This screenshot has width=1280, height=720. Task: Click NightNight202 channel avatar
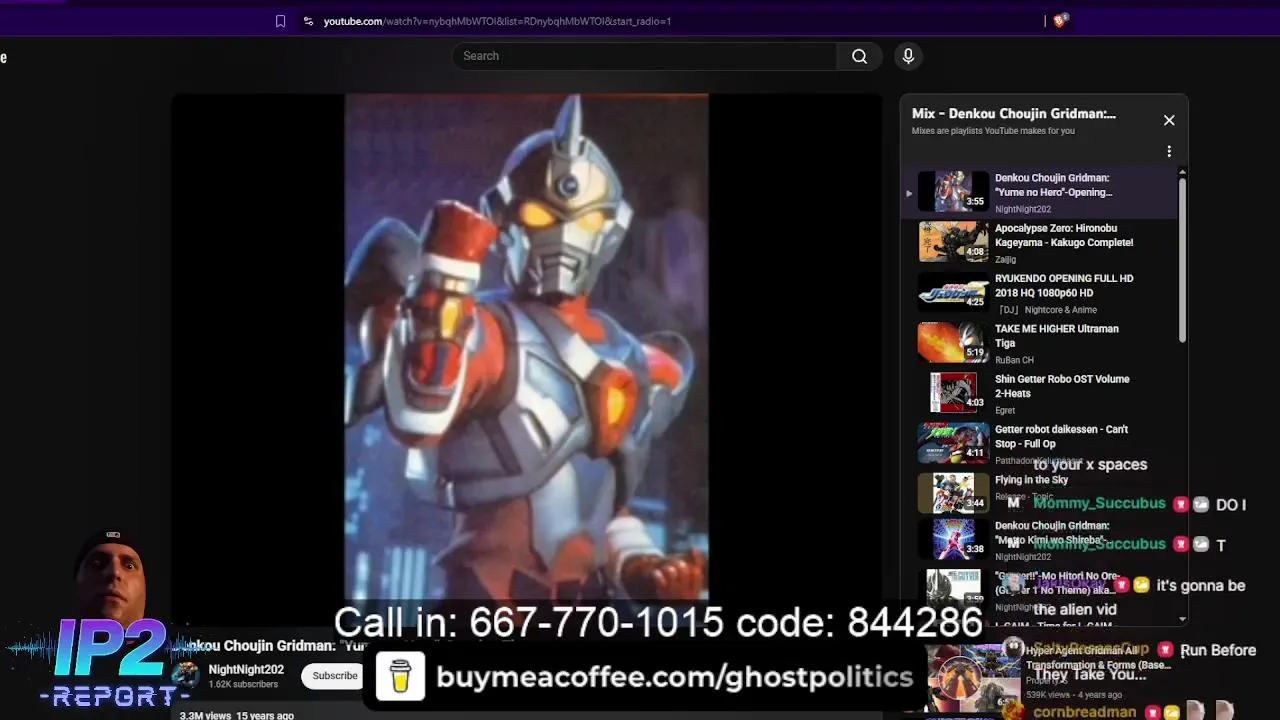click(x=186, y=675)
